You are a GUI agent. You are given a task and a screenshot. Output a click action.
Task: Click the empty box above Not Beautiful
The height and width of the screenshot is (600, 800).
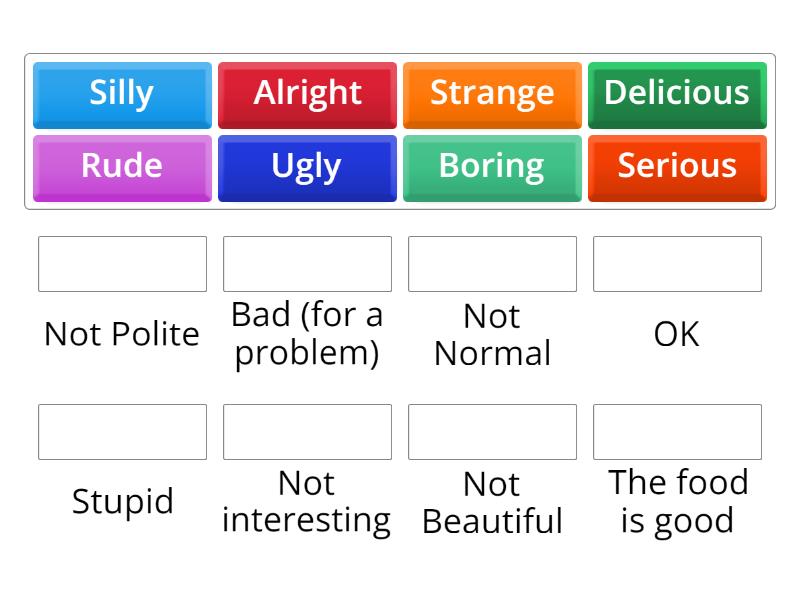[492, 432]
